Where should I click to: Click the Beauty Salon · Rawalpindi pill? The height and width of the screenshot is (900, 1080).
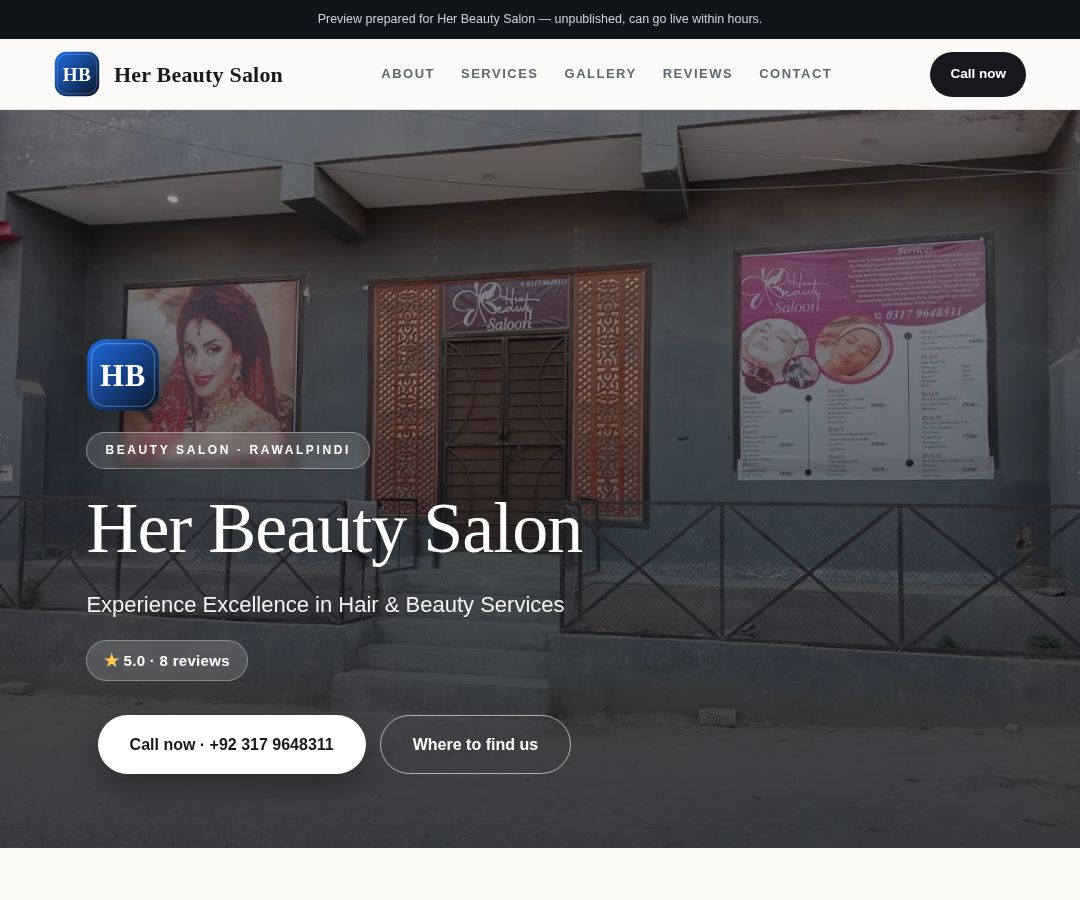pos(228,450)
